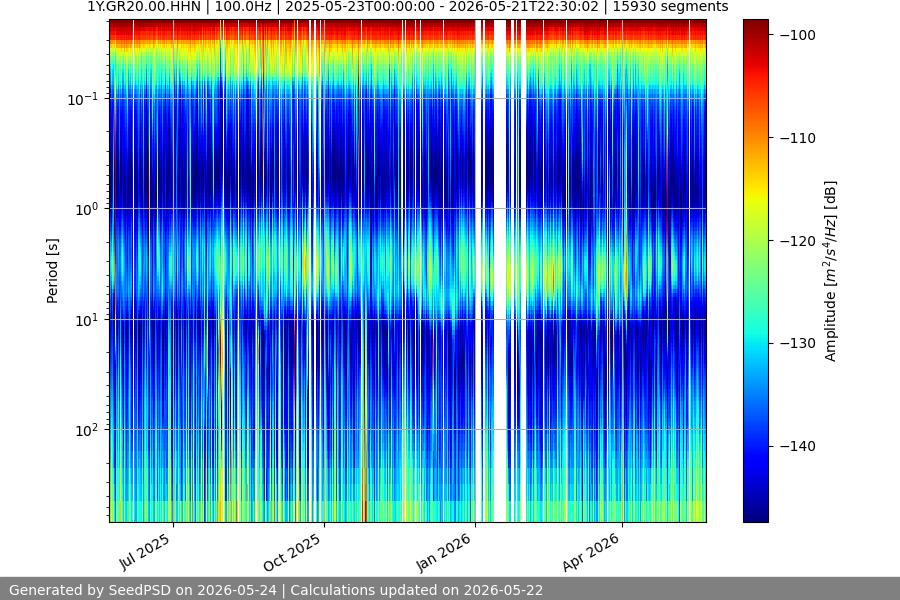Click the −130 colorbar tick label
The height and width of the screenshot is (600, 900).
click(x=797, y=343)
